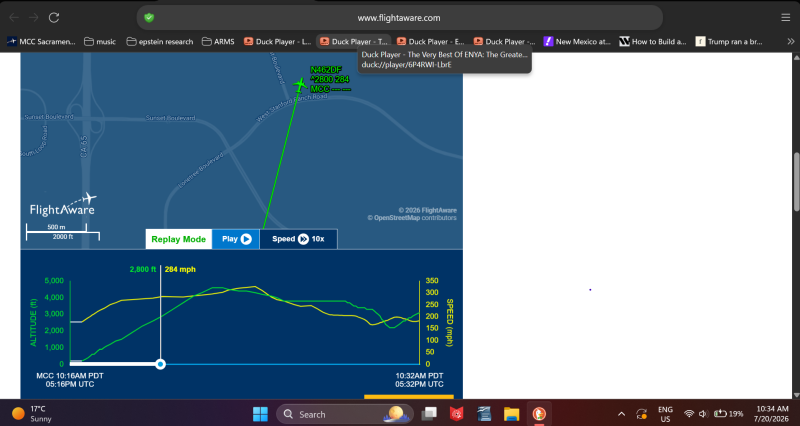Click the 2,800 ft altitude readout

tap(143, 269)
